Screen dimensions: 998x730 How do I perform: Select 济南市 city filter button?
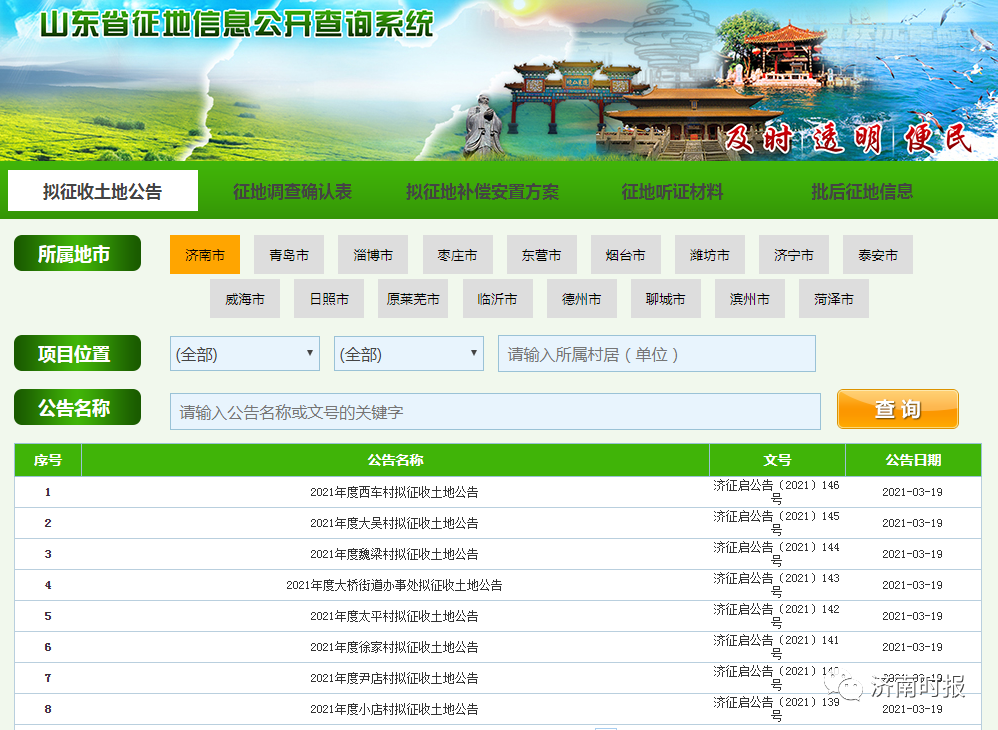click(x=205, y=255)
